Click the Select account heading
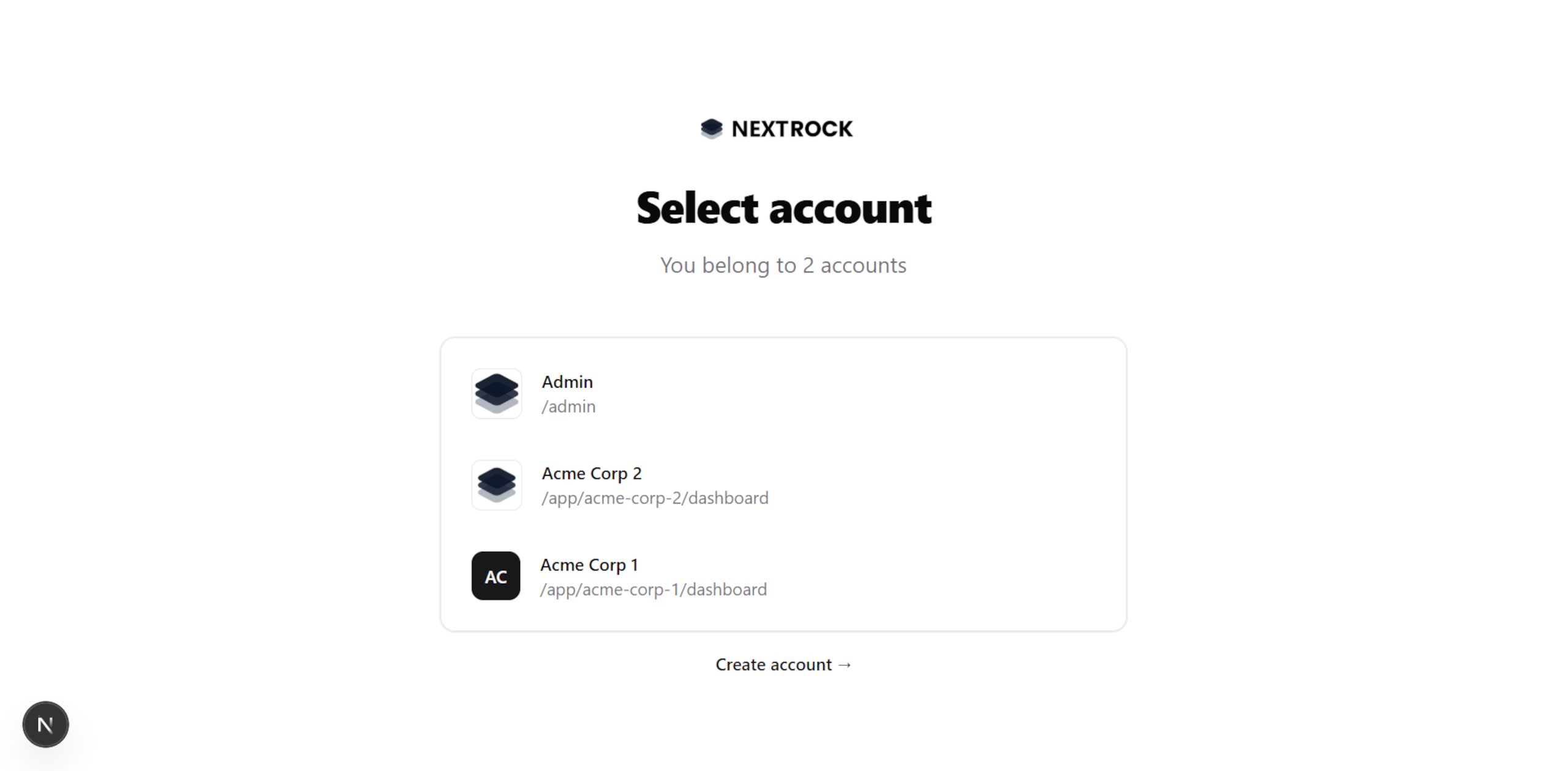 [784, 208]
